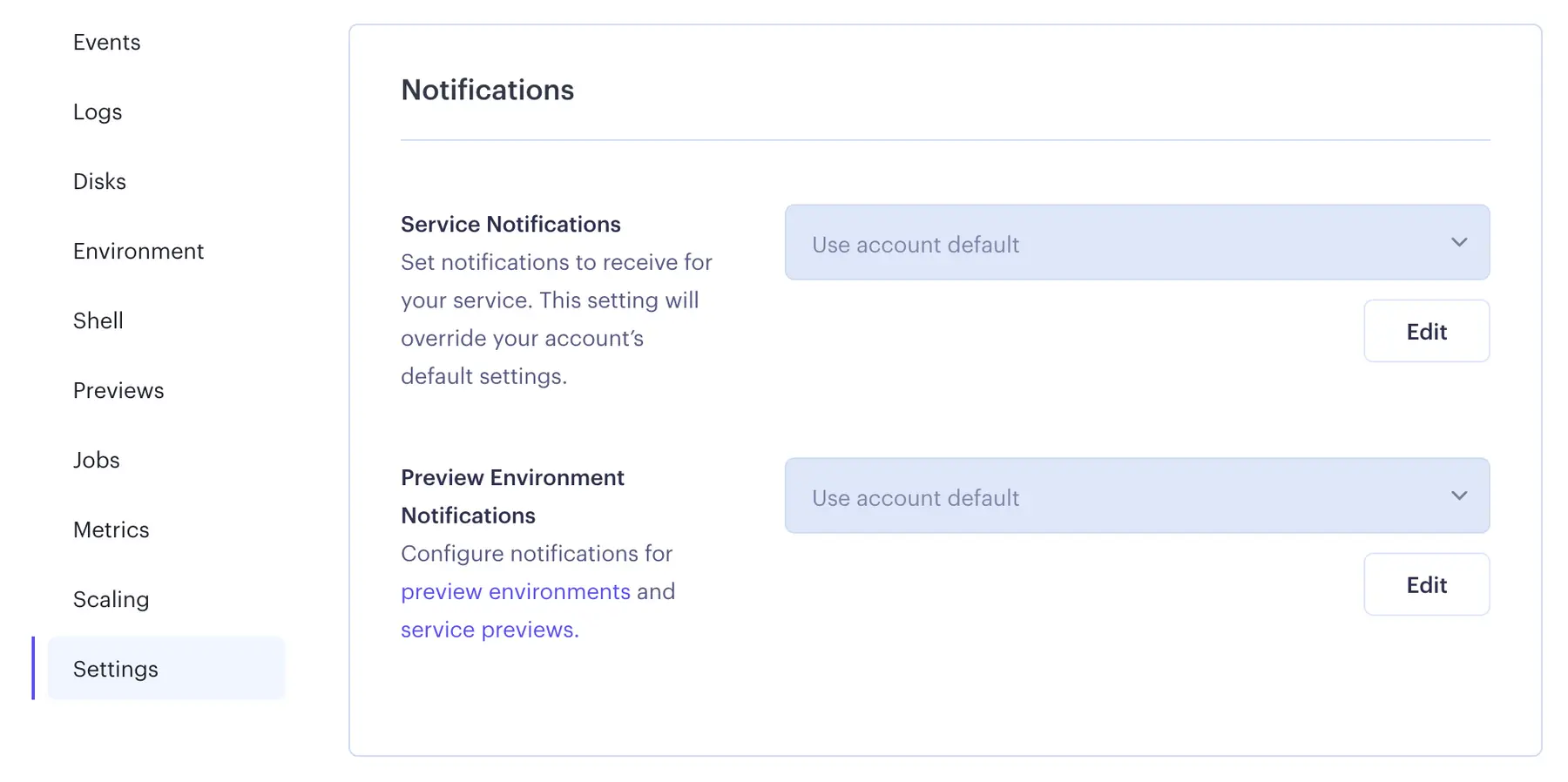Check the Metrics section
The width and height of the screenshot is (1568, 782).
112,529
